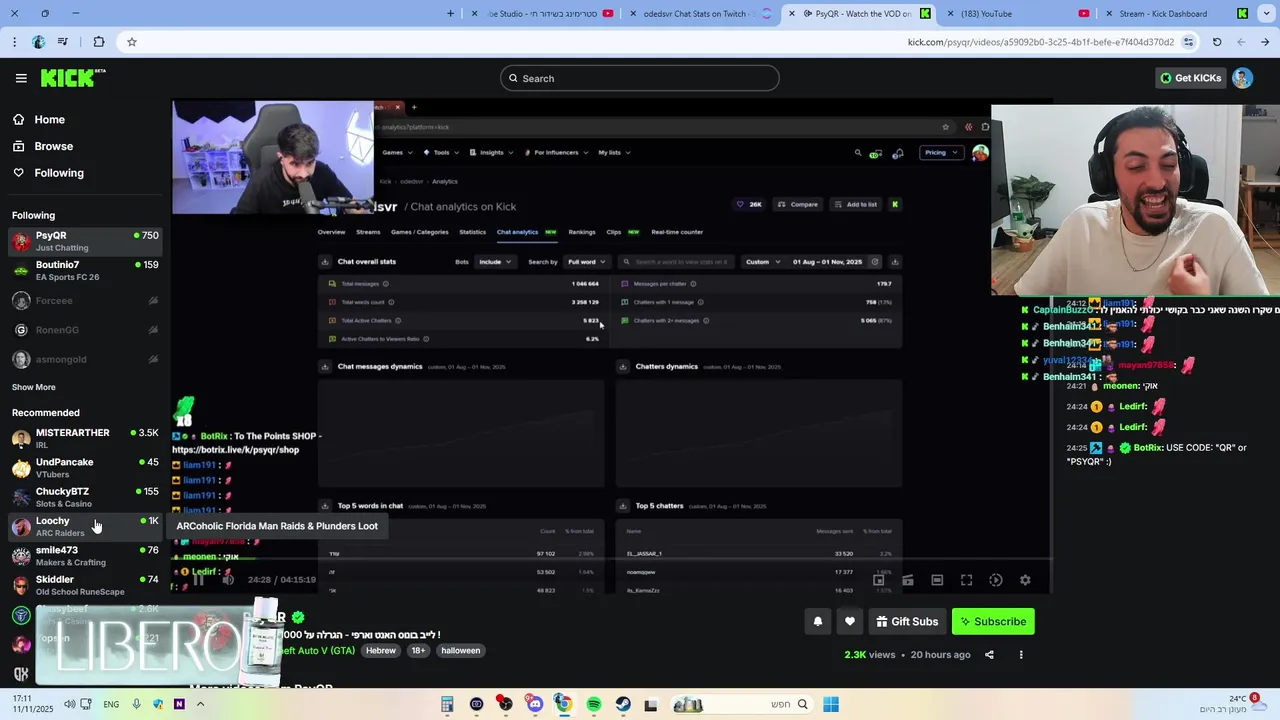Viewport: 1280px width, 720px height.
Task: Open offline asmongold channel
Action: pos(85,359)
